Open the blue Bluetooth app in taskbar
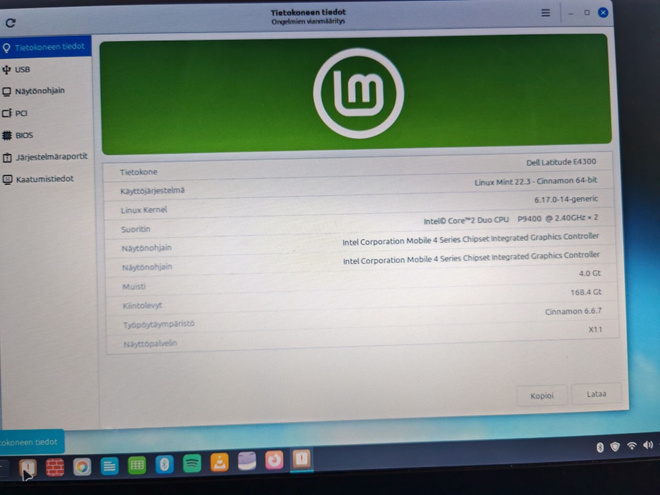The image size is (660, 495). pyautogui.click(x=165, y=465)
